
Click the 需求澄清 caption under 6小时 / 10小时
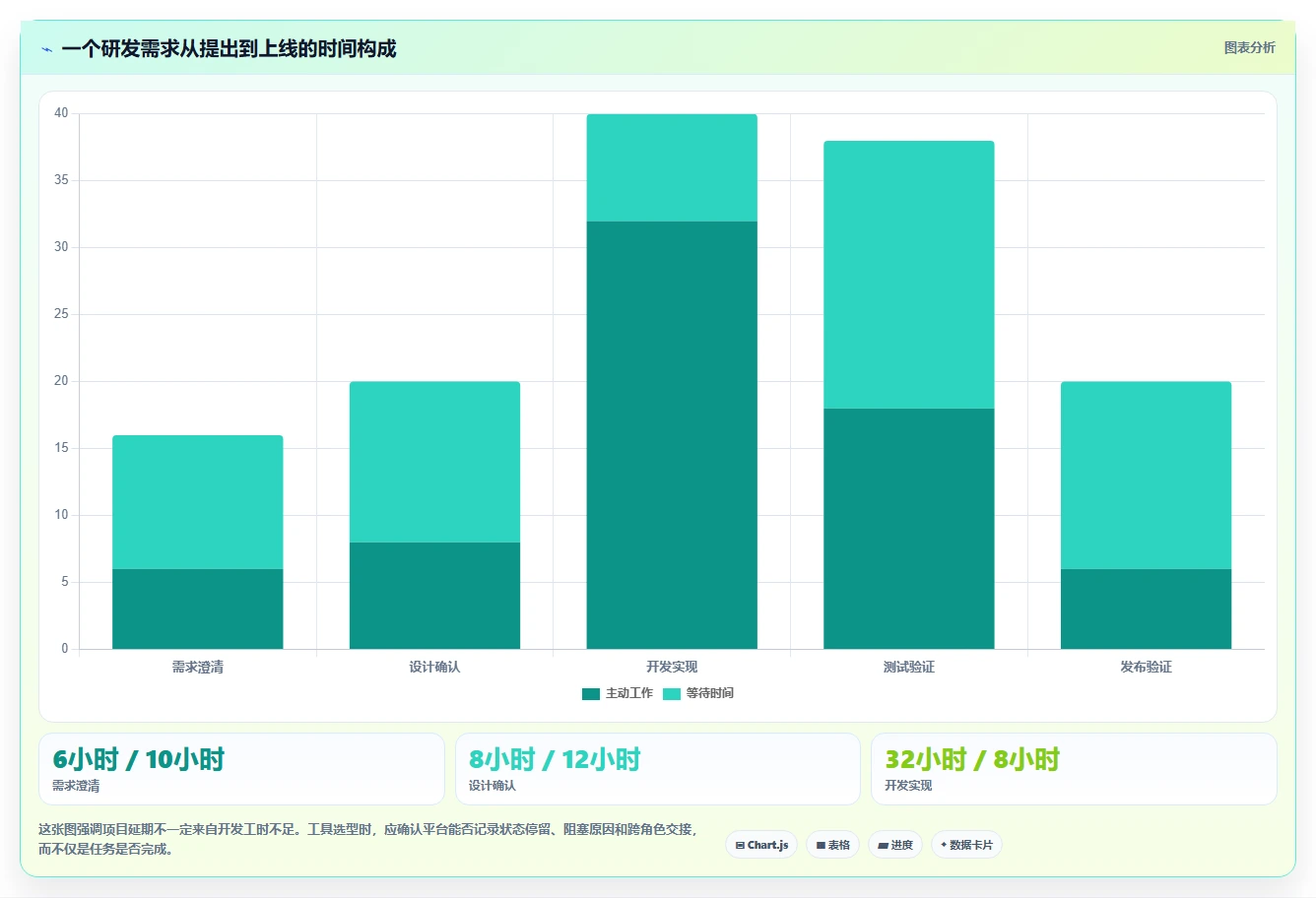[76, 786]
